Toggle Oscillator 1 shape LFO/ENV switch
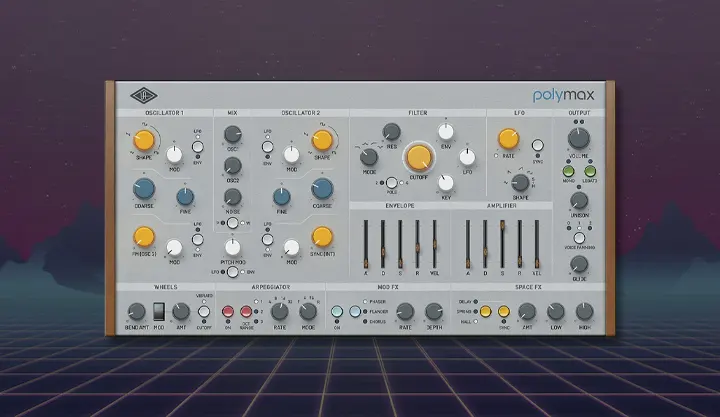720x417 pixels. pos(197,147)
